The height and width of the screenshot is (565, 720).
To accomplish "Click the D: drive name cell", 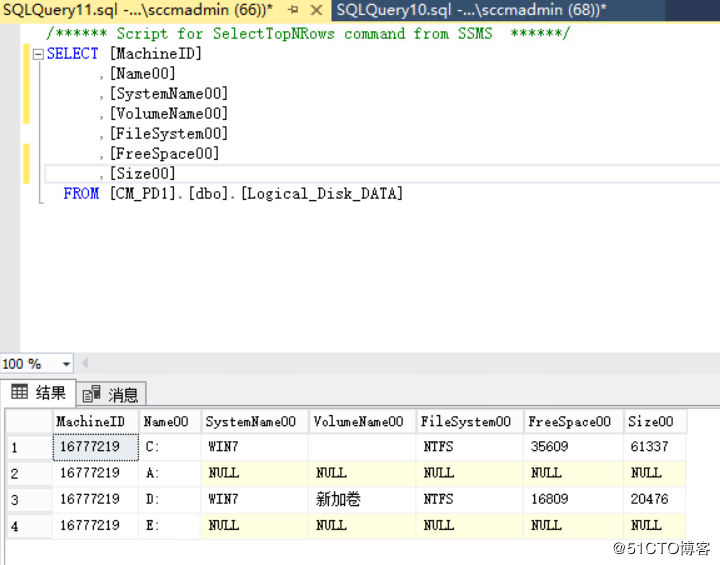I will pos(169,500).
